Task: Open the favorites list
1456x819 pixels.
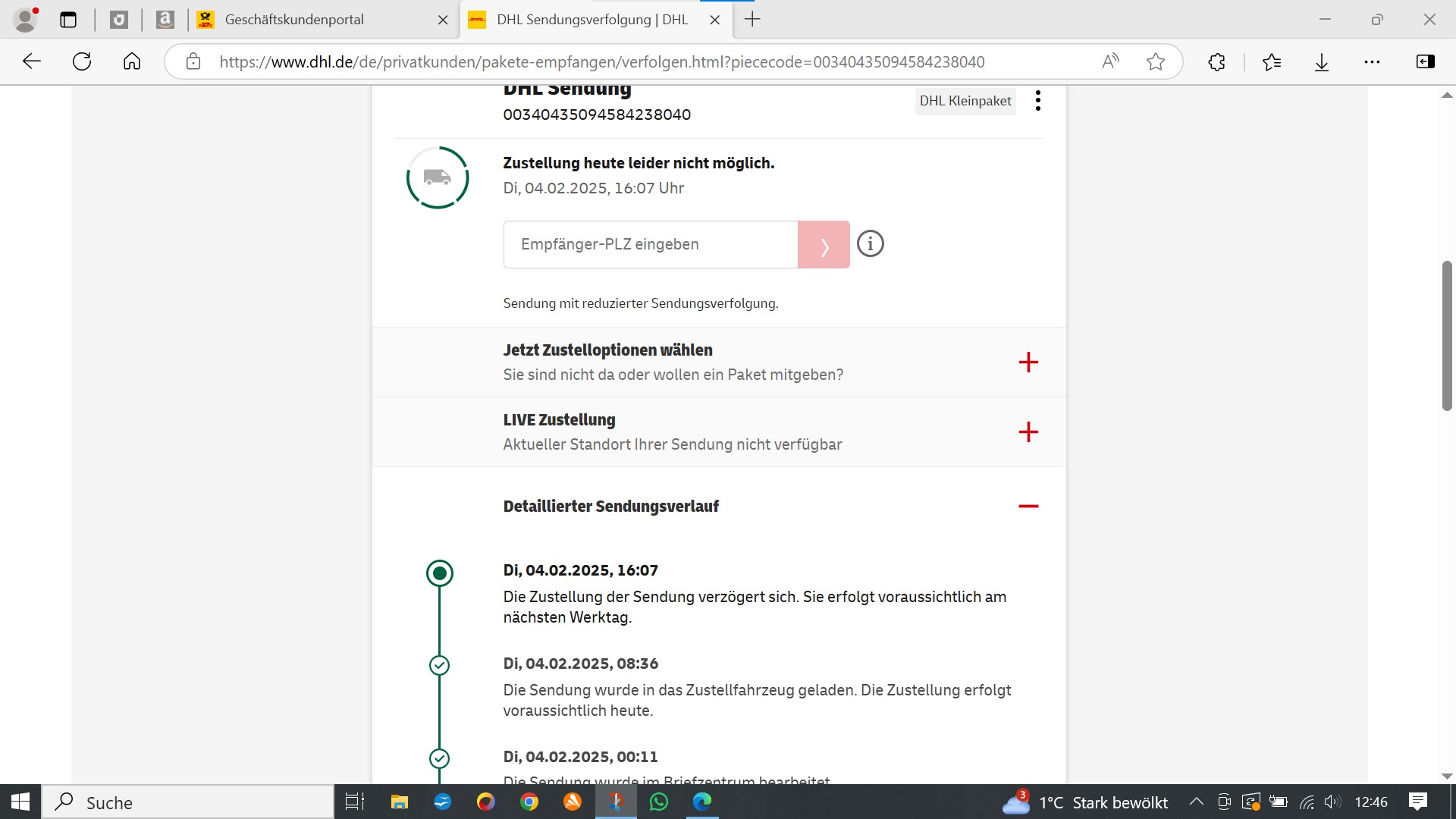Action: point(1272,61)
